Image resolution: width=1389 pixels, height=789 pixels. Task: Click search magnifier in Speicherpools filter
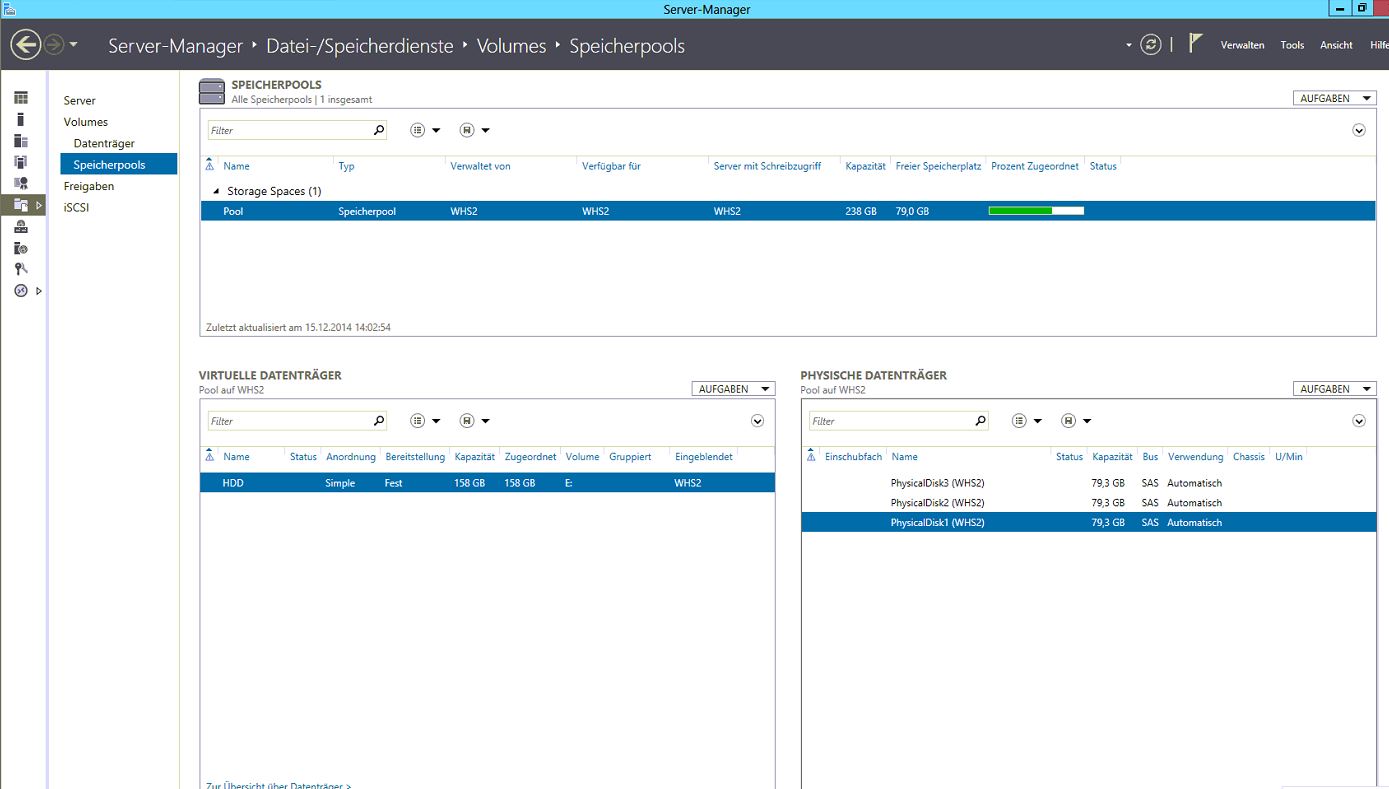point(379,130)
